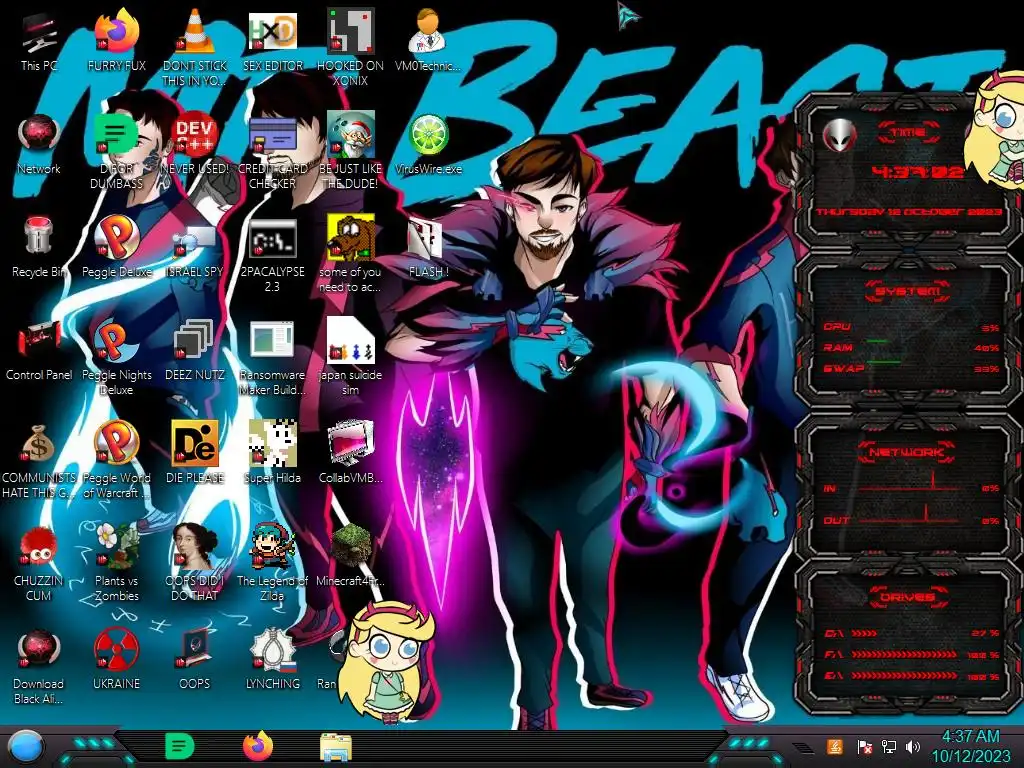Click the Start orb on the taskbar
This screenshot has width=1024, height=768.
point(26,746)
